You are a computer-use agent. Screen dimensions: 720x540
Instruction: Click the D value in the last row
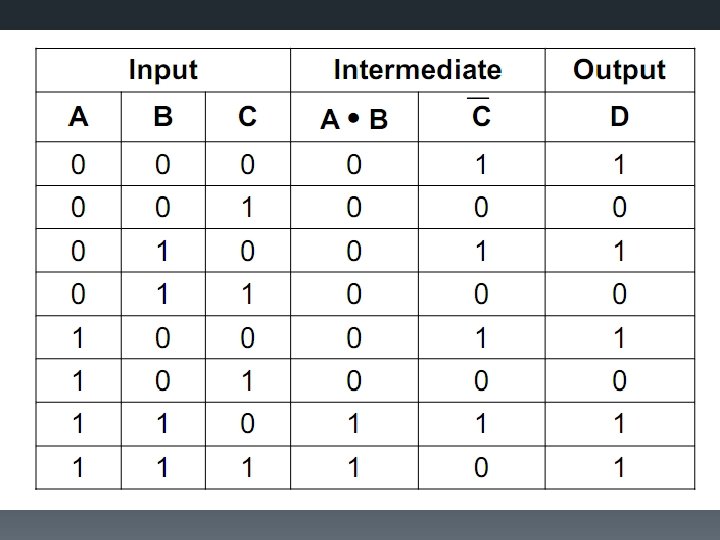coord(619,467)
